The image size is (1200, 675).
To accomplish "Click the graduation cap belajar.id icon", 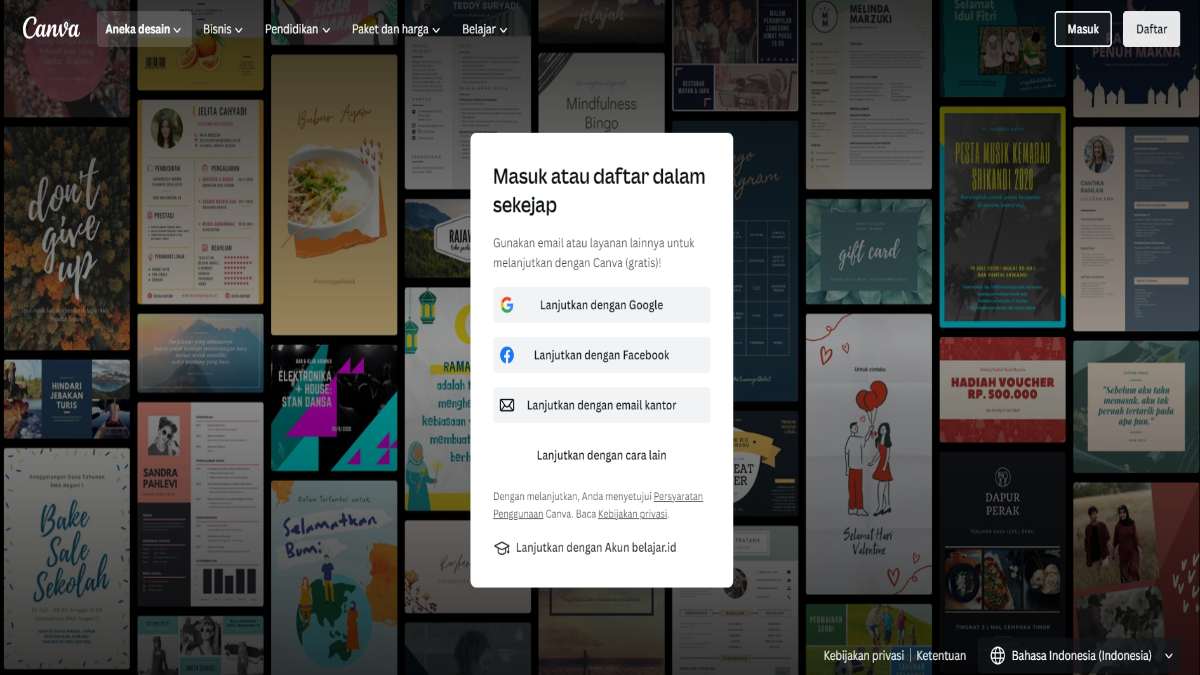I will click(501, 548).
